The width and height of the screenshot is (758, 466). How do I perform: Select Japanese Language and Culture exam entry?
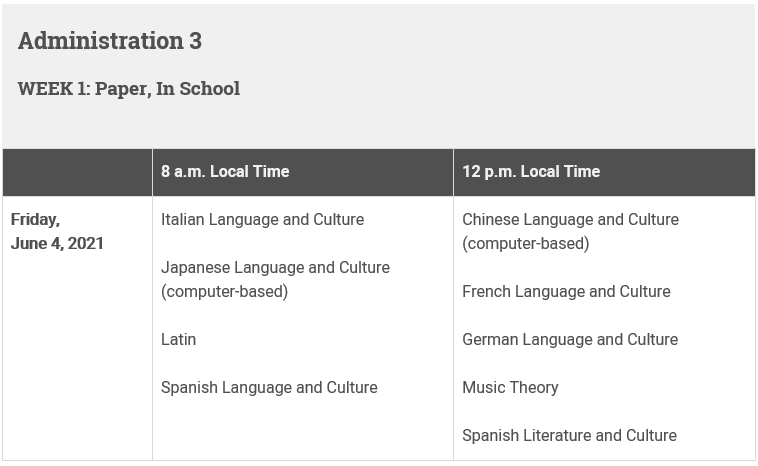[276, 279]
